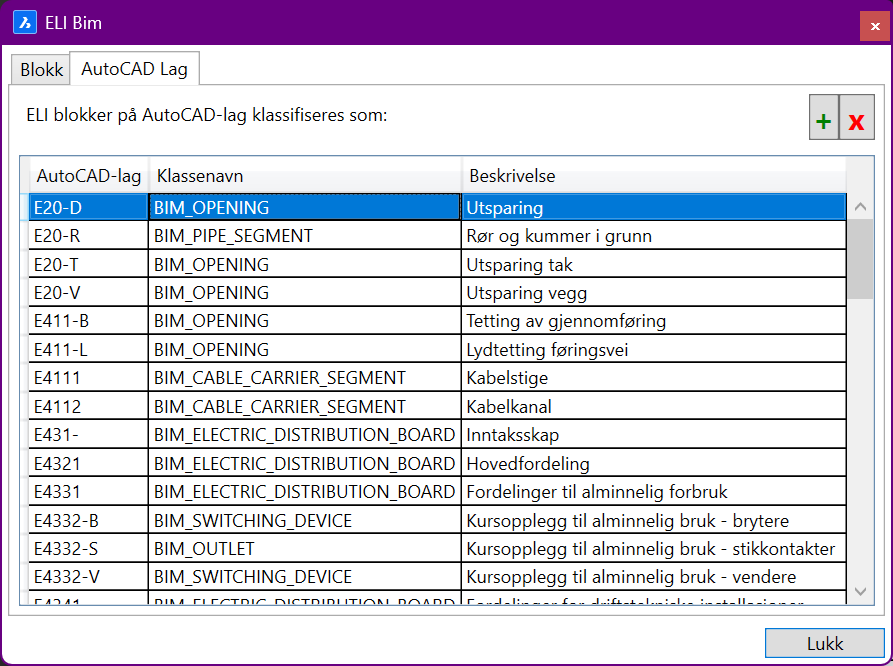Select the E4321 row layer cell

tap(88, 464)
